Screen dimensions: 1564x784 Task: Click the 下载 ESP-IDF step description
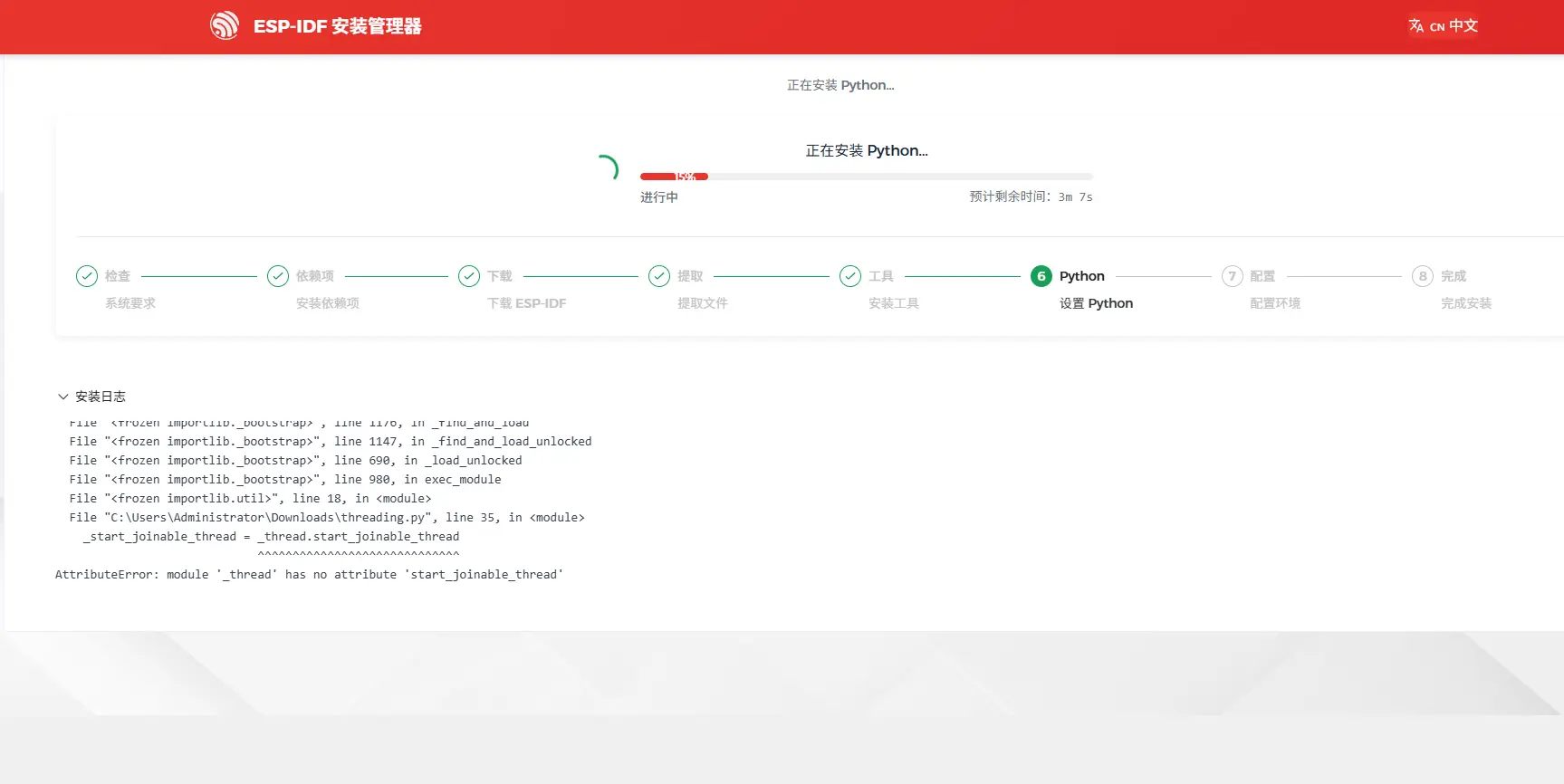coord(527,303)
